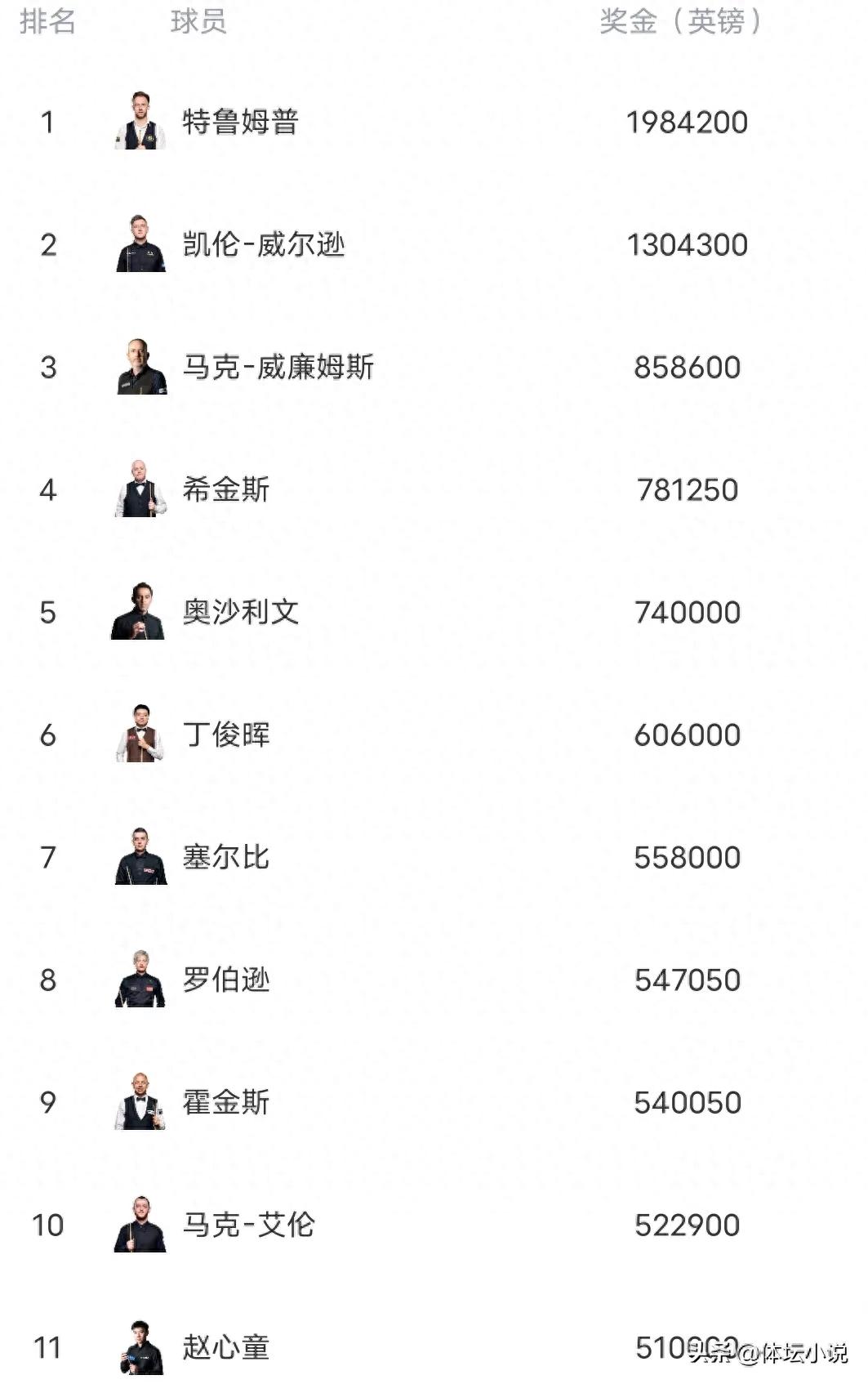Select Hawkins' avatar in row 9
This screenshot has height=1384, width=868.
tap(140, 1101)
